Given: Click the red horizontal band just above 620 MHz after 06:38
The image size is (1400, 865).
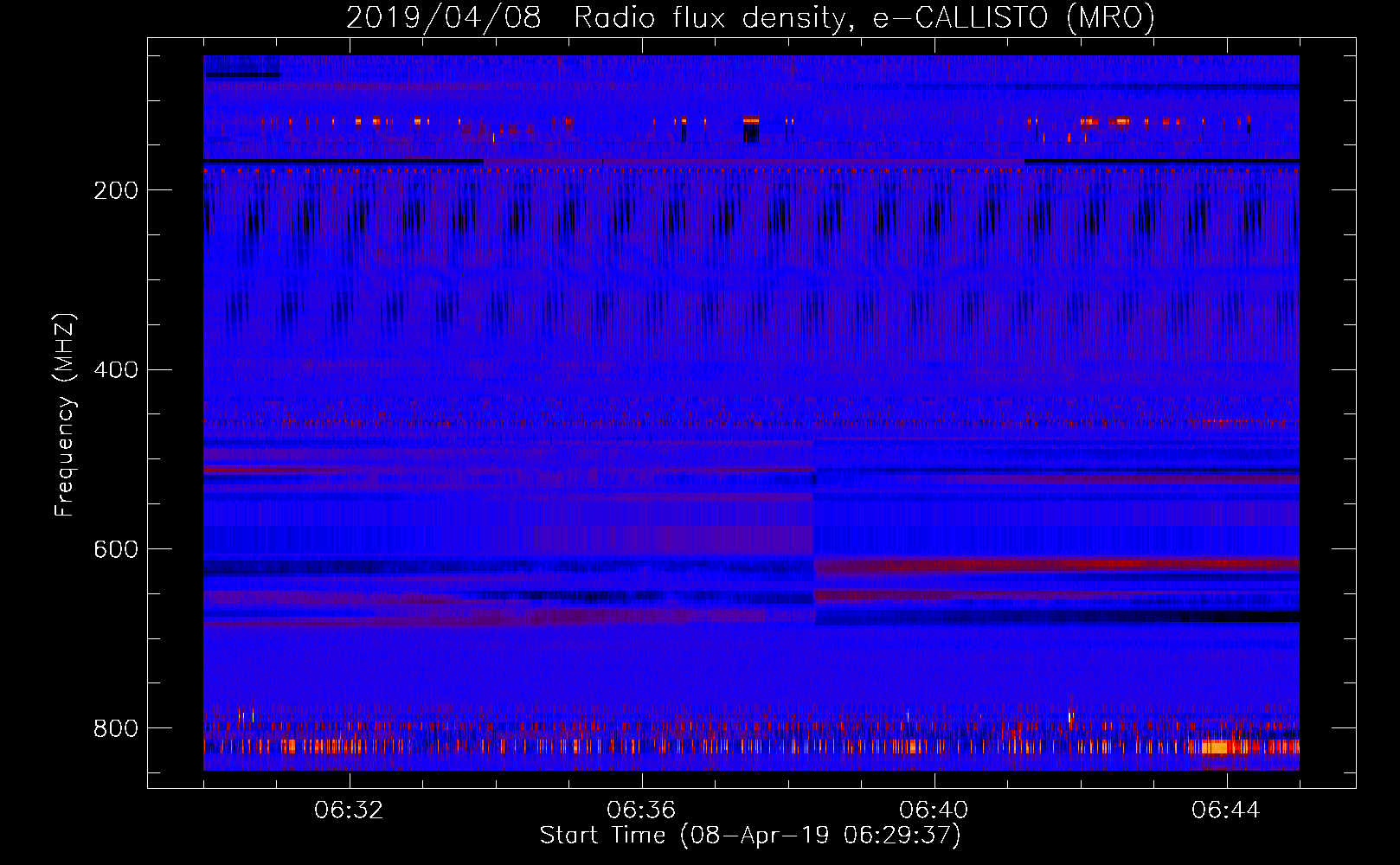Looking at the screenshot, I should tap(1056, 564).
